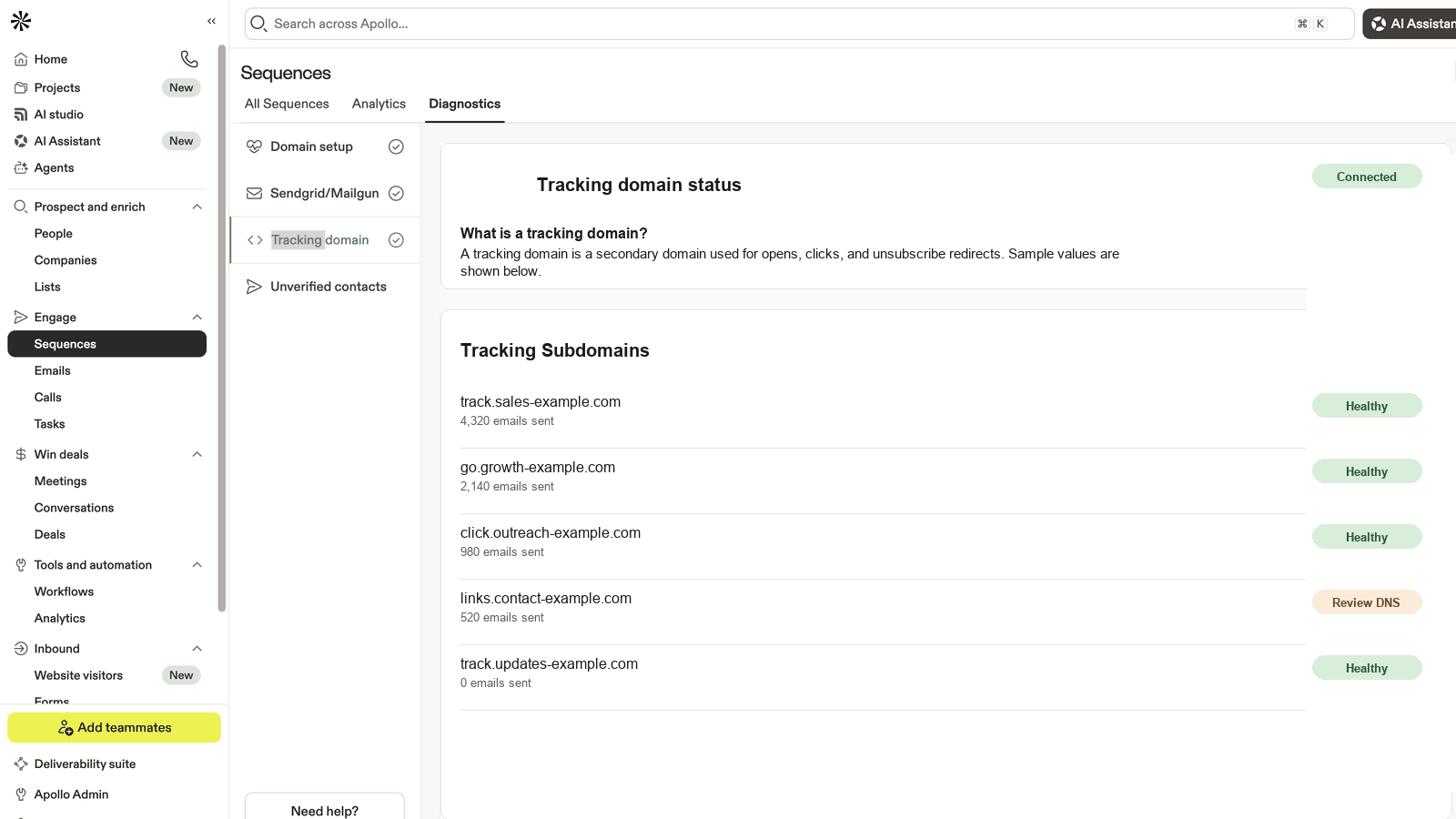The image size is (1456, 819).
Task: Open Deals in the sidebar
Action: pos(50,534)
